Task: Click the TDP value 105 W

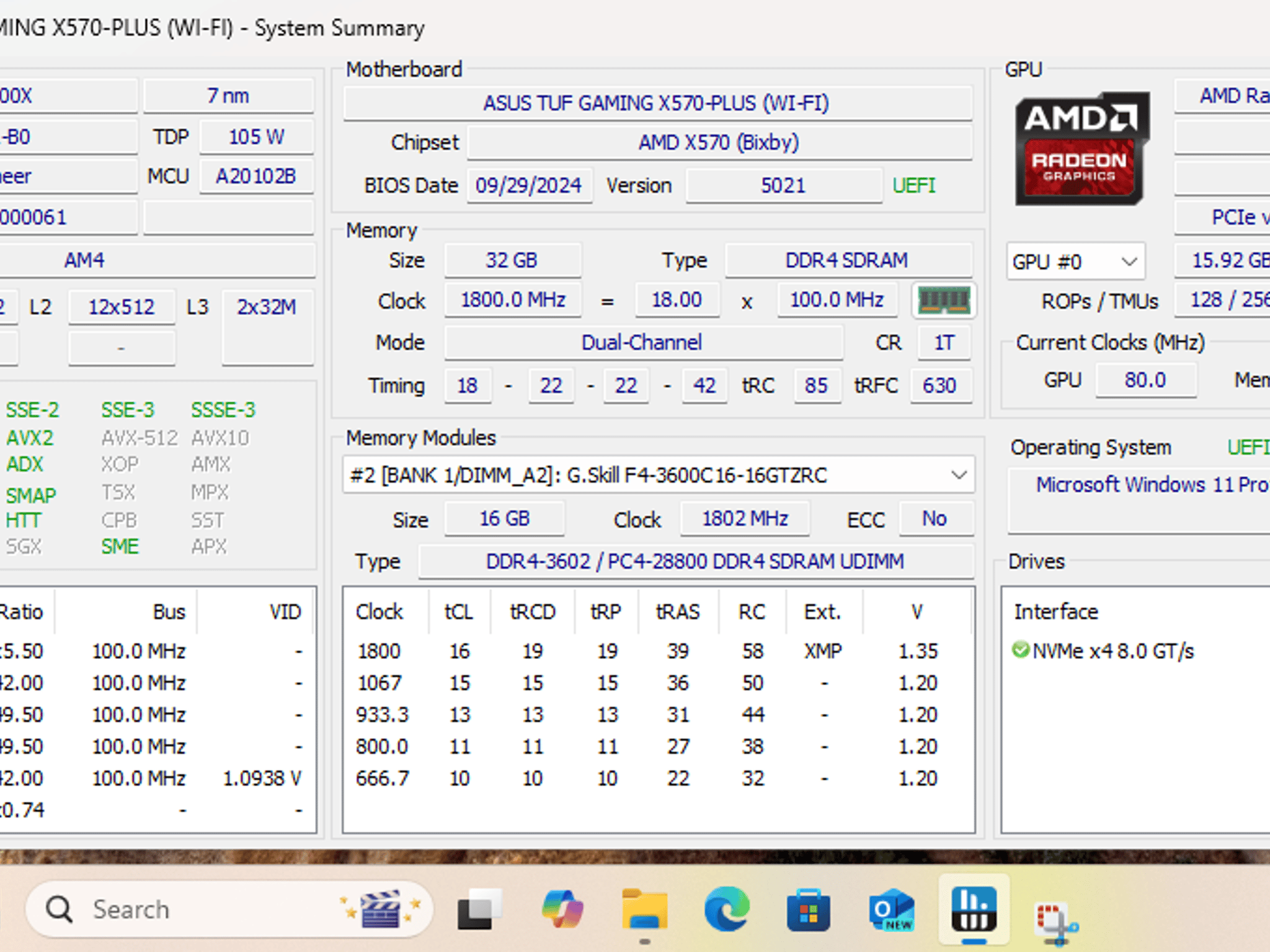Action: pyautogui.click(x=256, y=136)
